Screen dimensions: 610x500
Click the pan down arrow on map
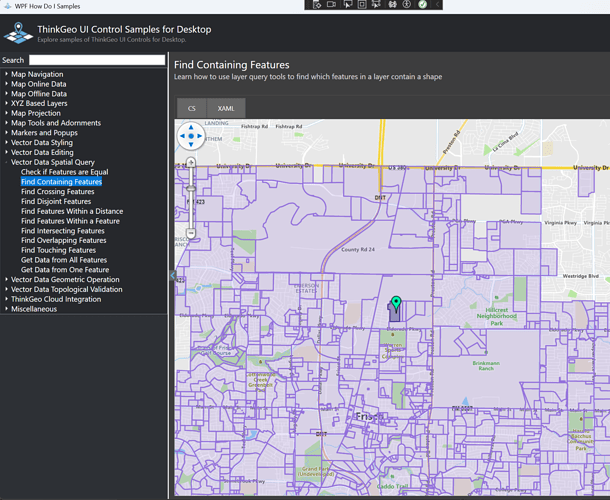click(190, 145)
